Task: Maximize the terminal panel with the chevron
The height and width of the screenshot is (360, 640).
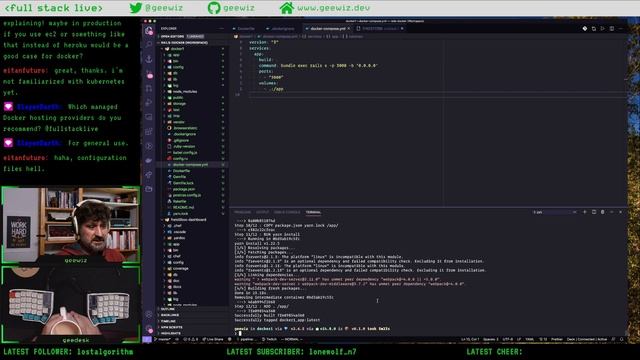Action: 611,212
